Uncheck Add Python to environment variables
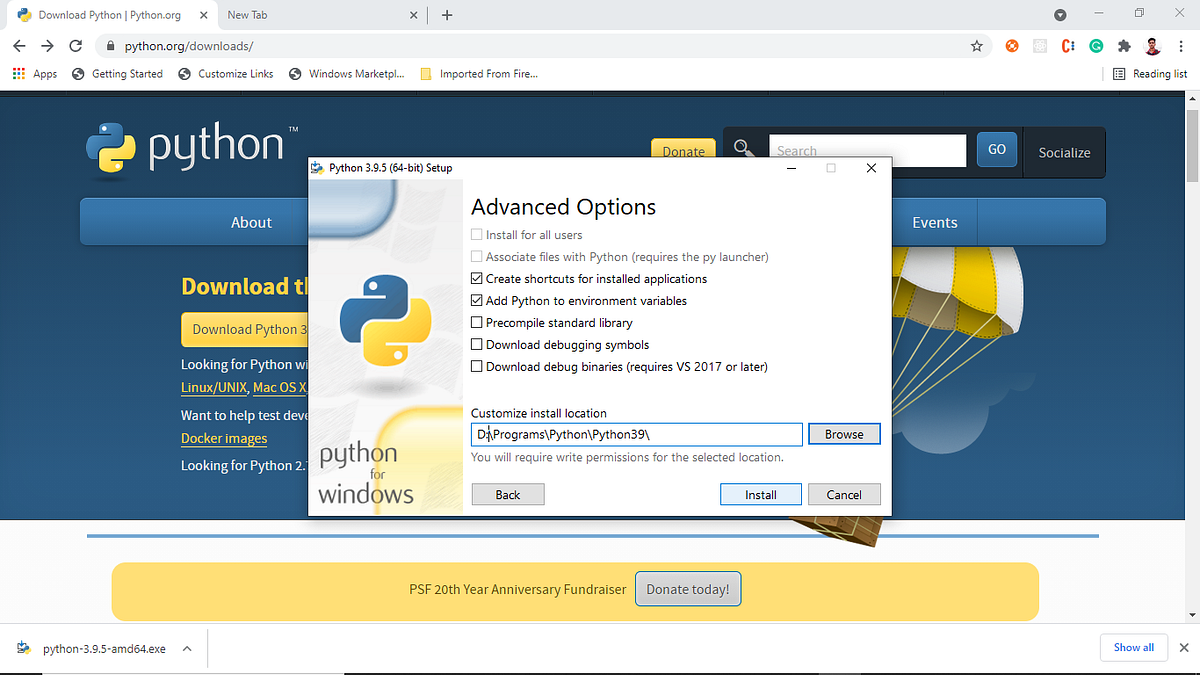1200x675 pixels. pos(477,300)
